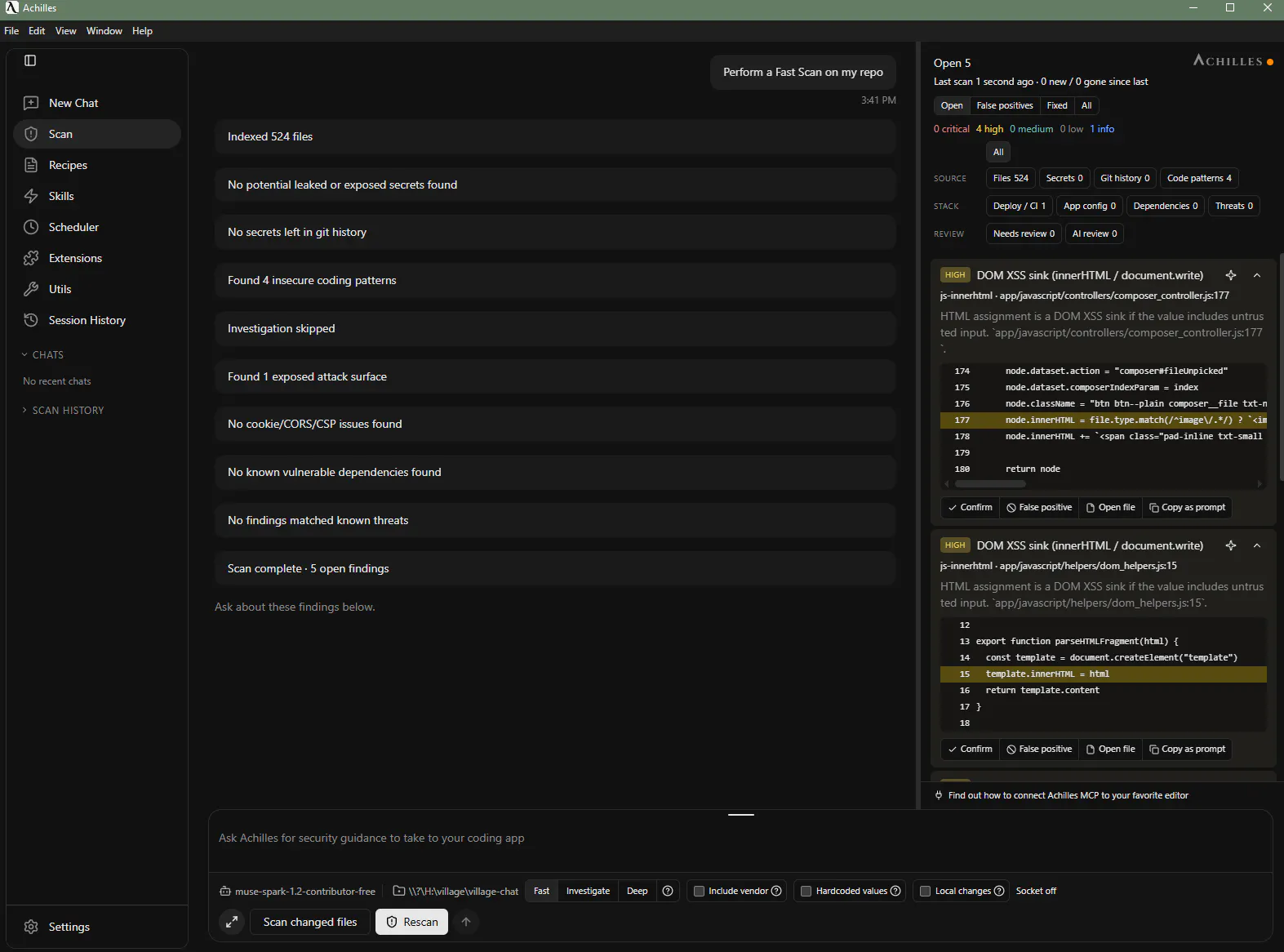
Task: Enable the Hardcoded values checkbox
Action: click(x=806, y=891)
